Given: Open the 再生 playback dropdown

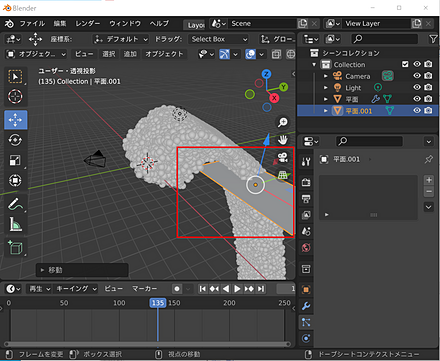Looking at the screenshot, I should pyautogui.click(x=39, y=289).
